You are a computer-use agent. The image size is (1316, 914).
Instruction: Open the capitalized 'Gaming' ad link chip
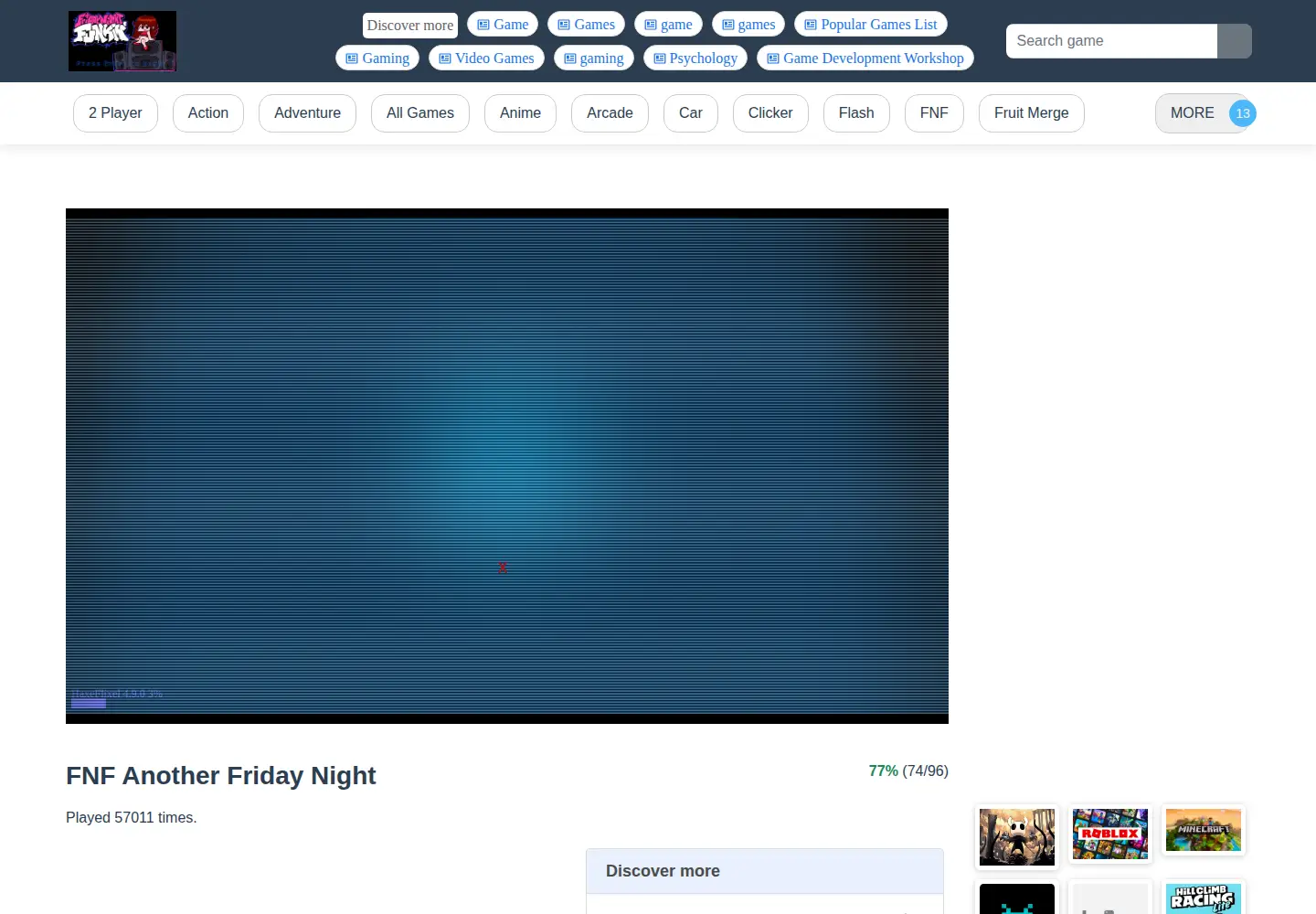point(377,58)
